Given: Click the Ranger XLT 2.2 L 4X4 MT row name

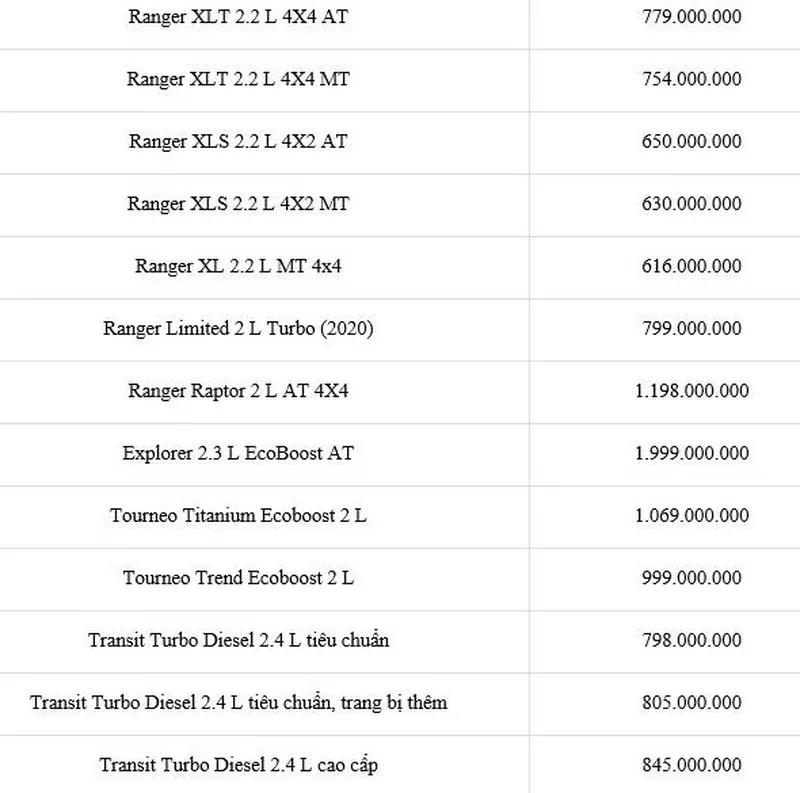Looking at the screenshot, I should (238, 79).
